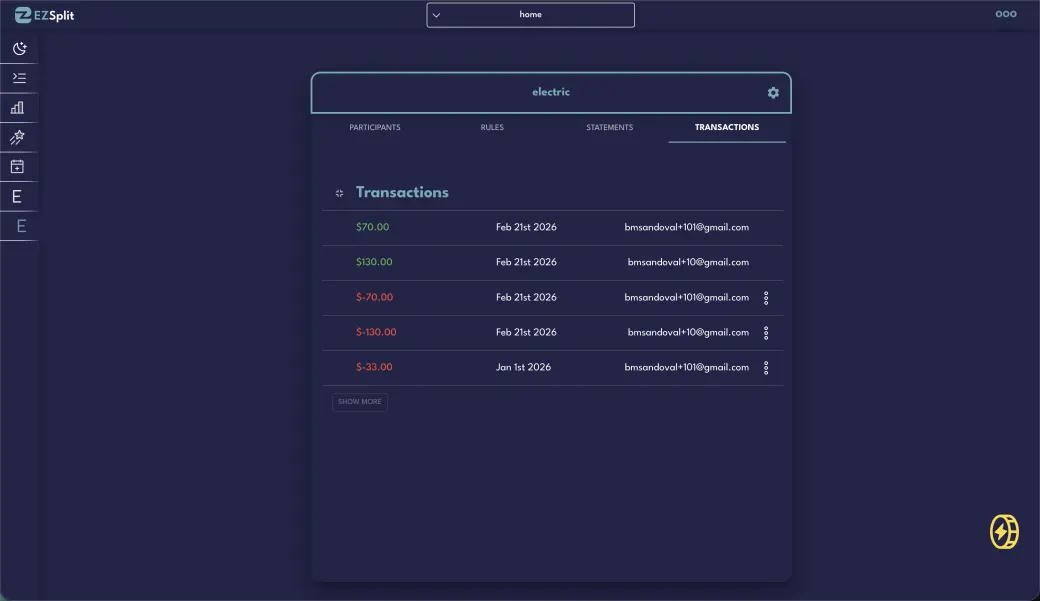
Task: Open options menu for $-33.00 transaction
Action: click(766, 367)
